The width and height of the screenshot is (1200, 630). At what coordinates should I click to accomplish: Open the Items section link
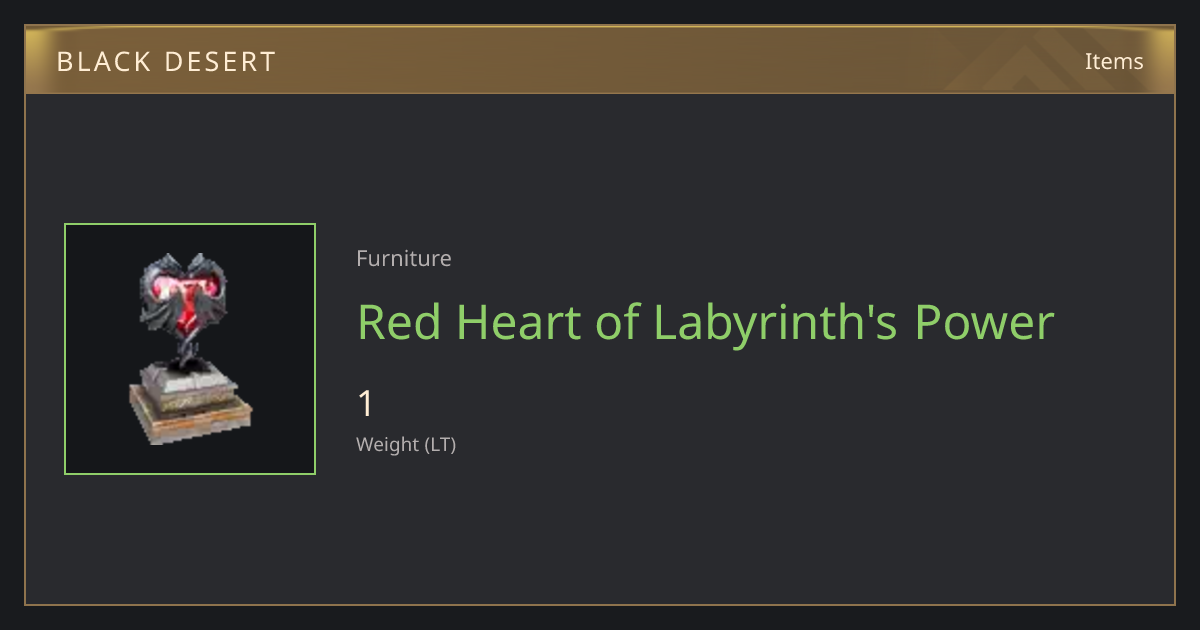(x=1114, y=61)
